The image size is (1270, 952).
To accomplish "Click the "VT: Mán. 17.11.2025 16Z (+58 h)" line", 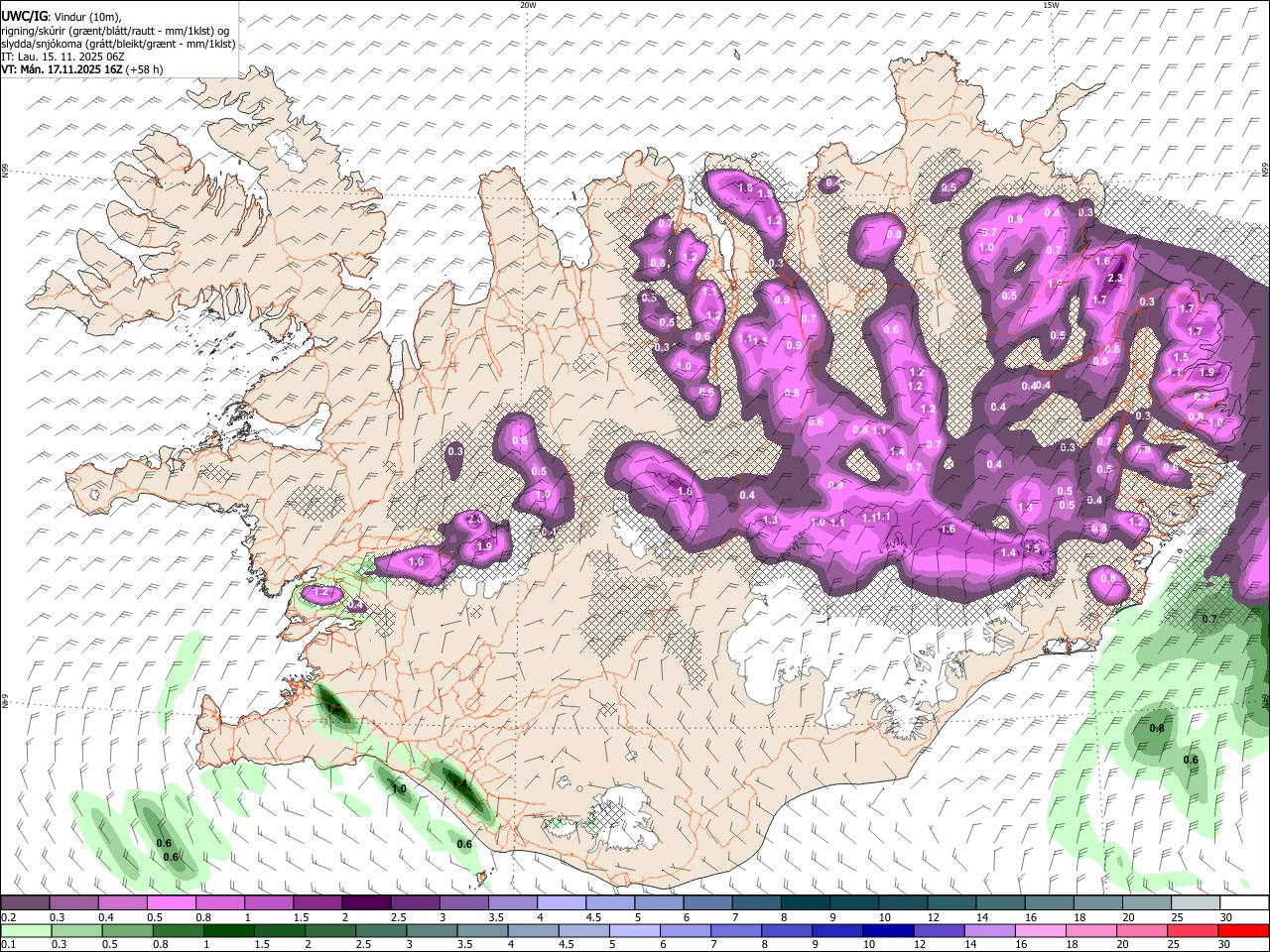I will click(82, 69).
